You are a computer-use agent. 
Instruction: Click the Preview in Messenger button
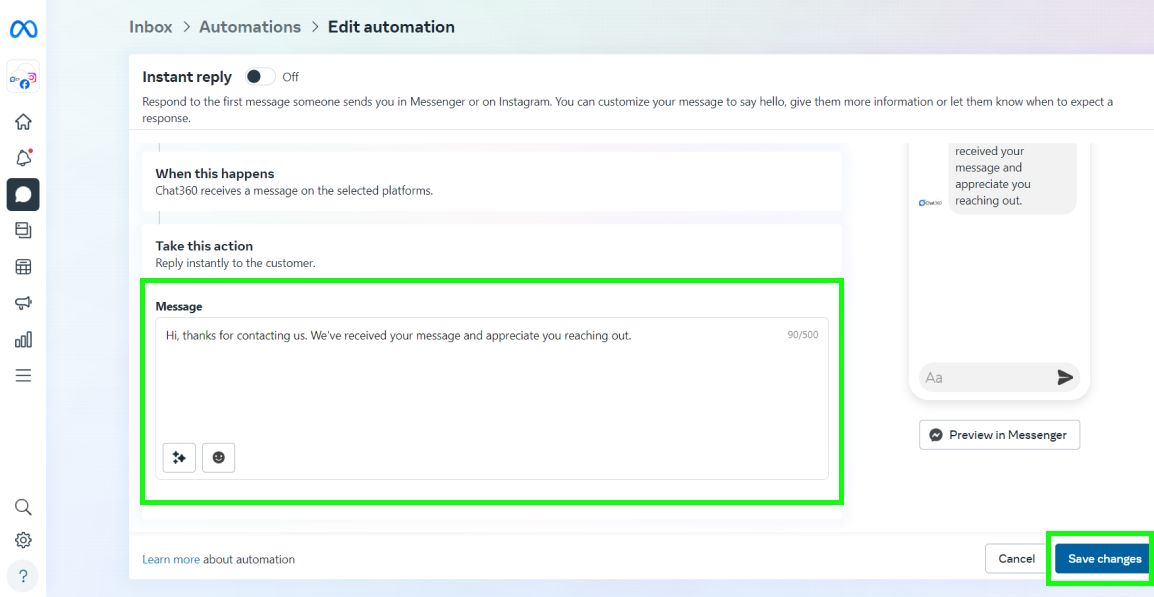coord(999,435)
